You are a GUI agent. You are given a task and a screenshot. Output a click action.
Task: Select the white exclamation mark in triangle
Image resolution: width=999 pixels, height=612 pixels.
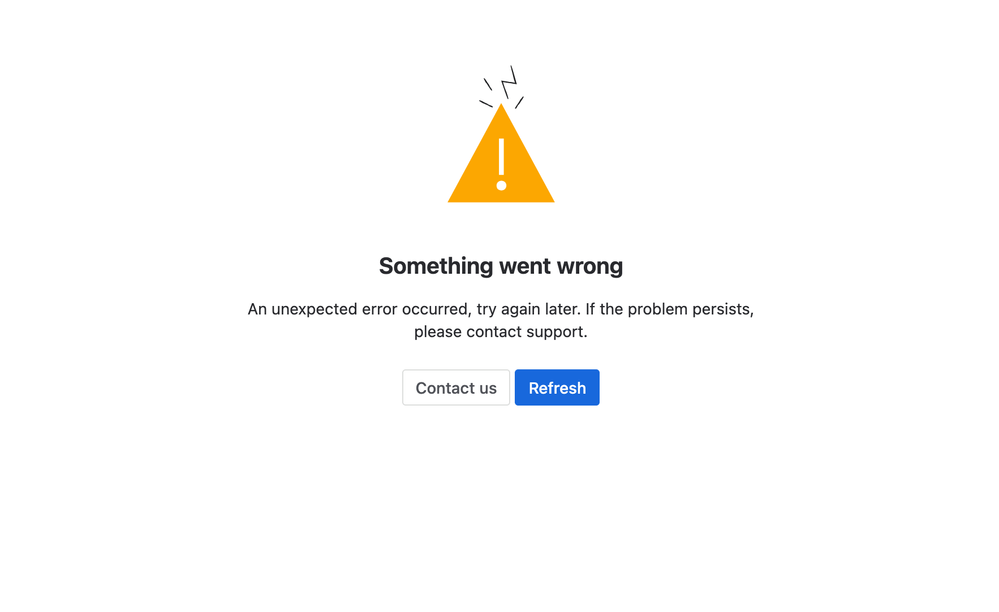501,164
